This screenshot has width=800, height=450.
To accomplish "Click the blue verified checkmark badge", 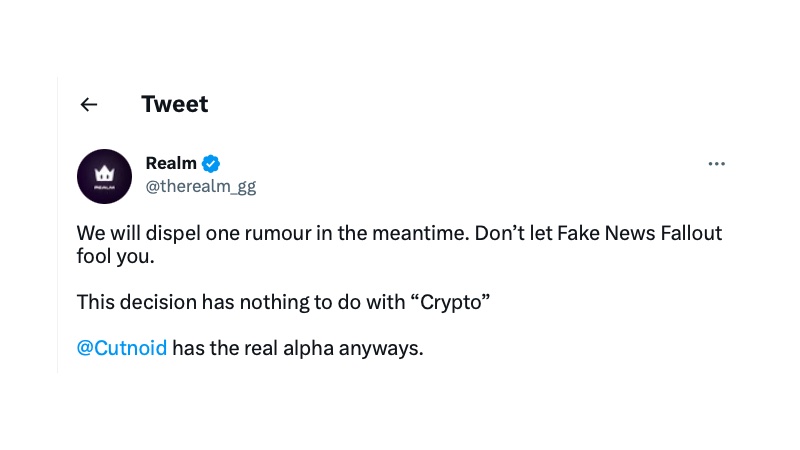I will point(211,164).
